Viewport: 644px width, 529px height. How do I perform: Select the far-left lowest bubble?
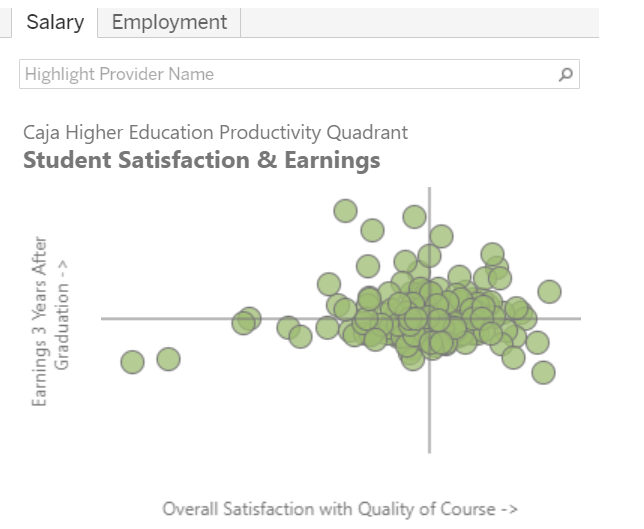click(x=132, y=362)
